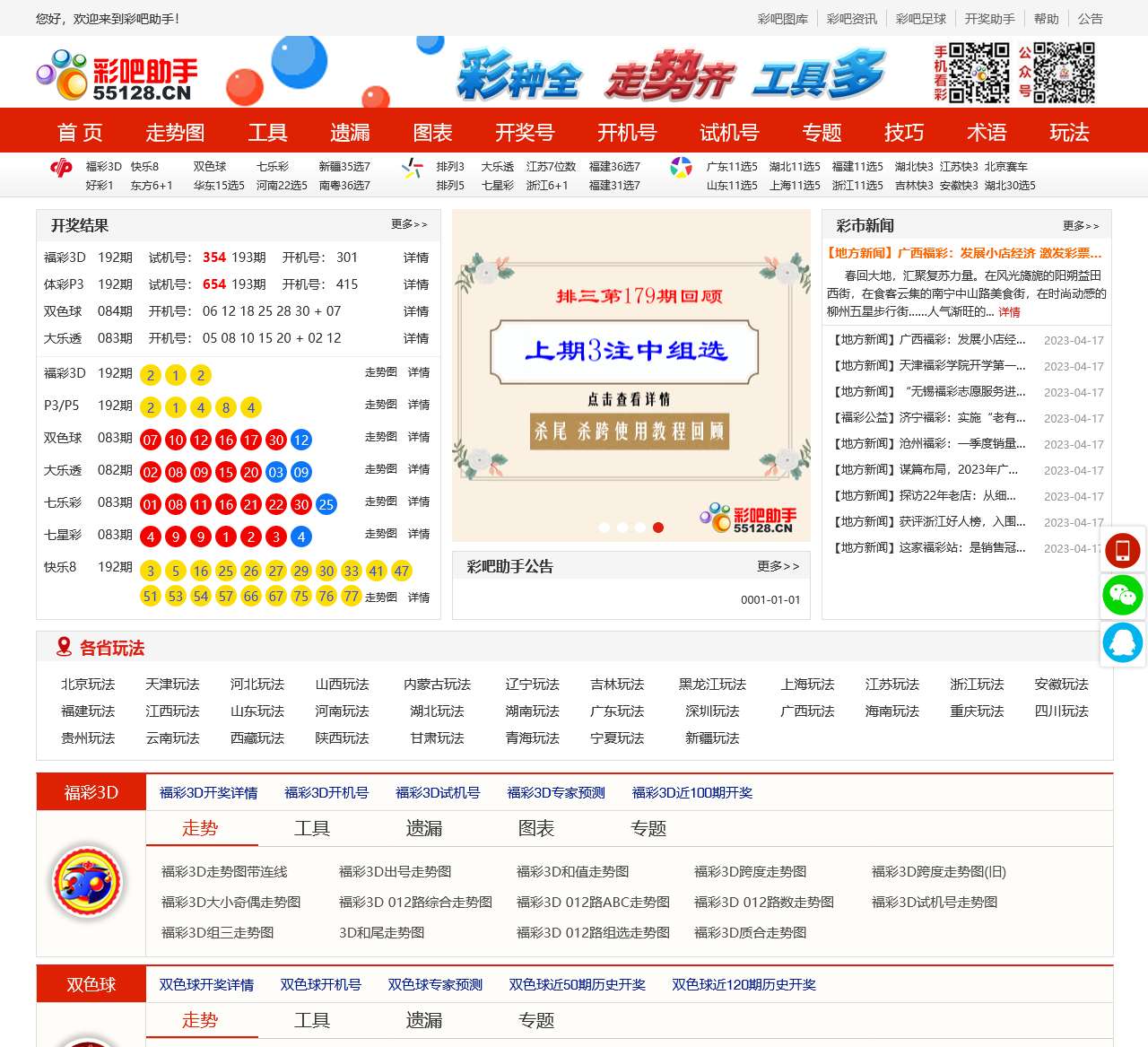
Task: Click the colorful star high-frequency lottery icon
Action: click(x=682, y=167)
